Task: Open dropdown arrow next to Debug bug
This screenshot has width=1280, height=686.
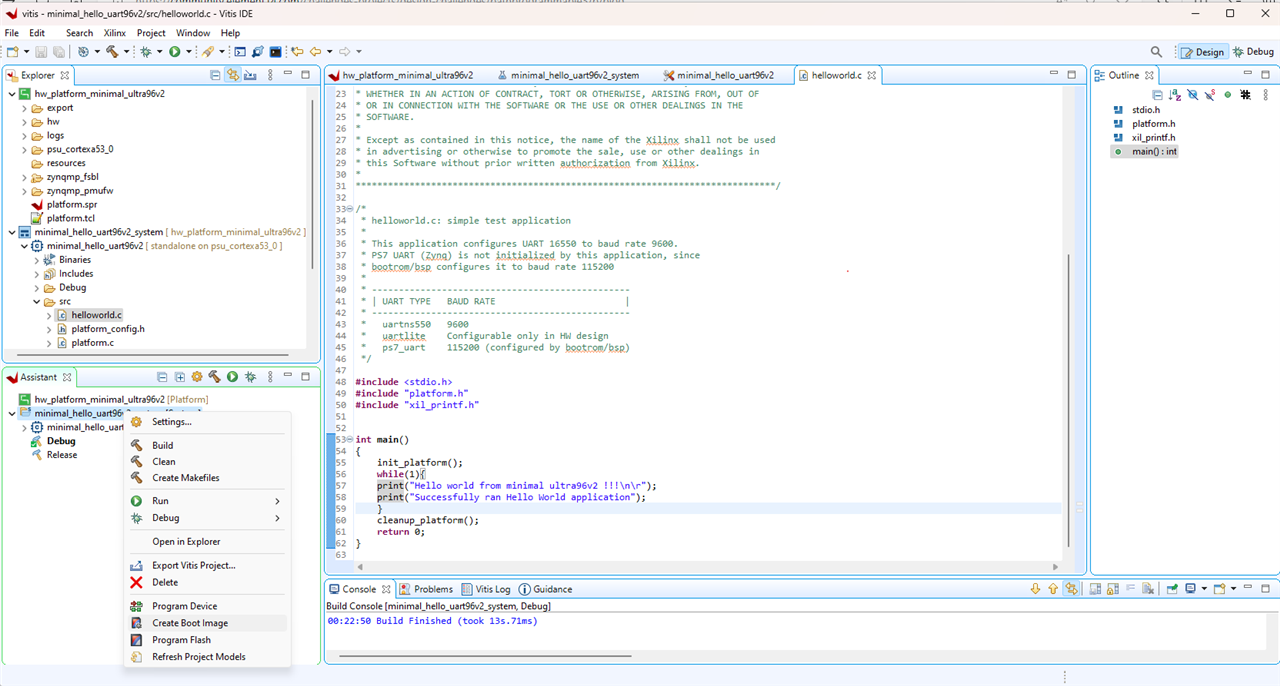Action: [x=160, y=52]
